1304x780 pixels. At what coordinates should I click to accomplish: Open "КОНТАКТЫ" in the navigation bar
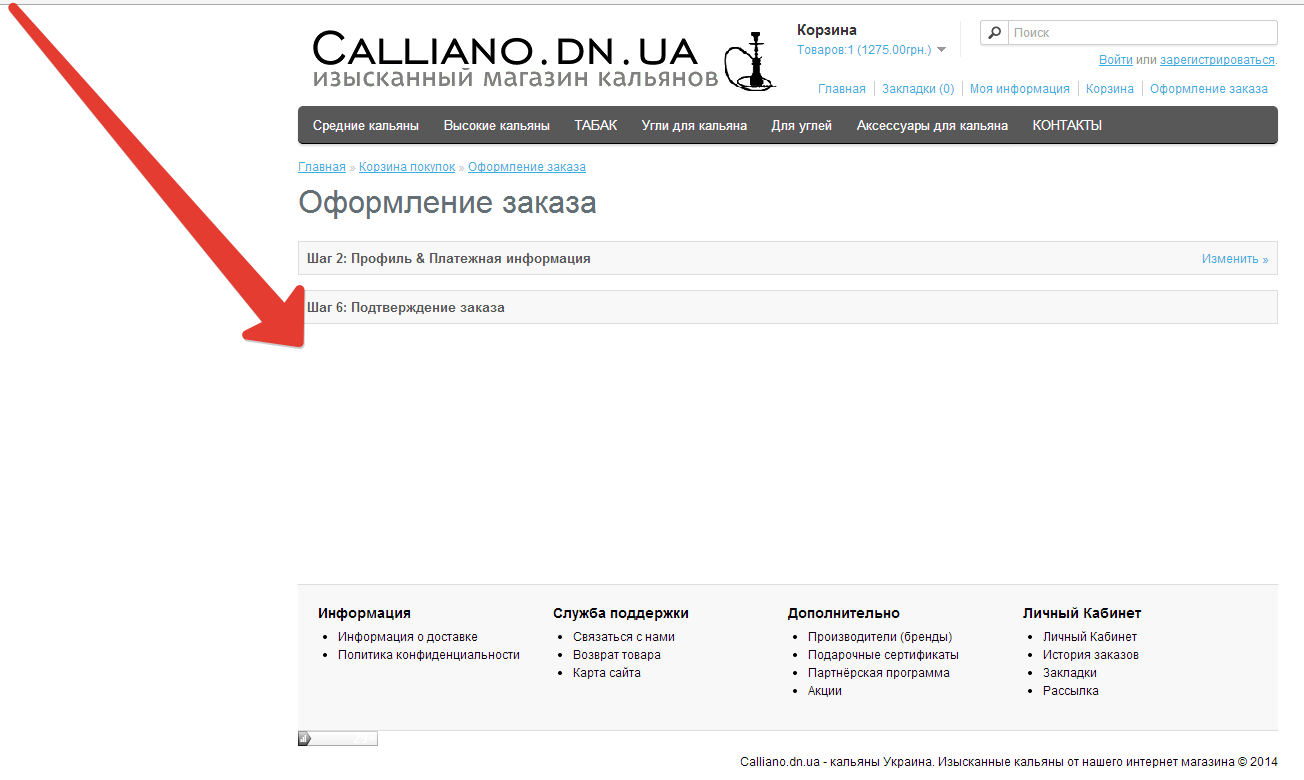[x=1067, y=125]
